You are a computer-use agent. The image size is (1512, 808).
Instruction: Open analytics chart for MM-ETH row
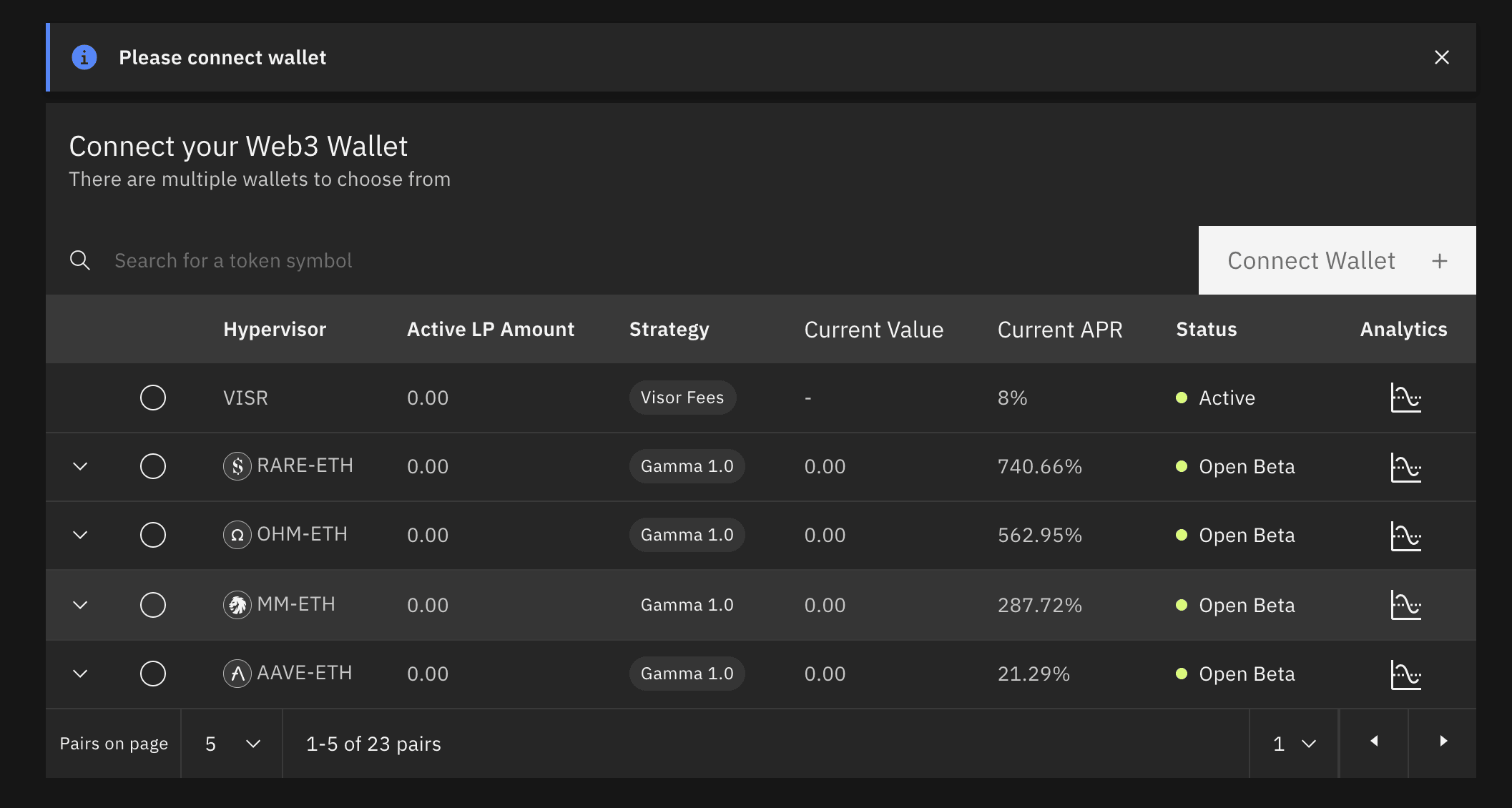coord(1405,605)
